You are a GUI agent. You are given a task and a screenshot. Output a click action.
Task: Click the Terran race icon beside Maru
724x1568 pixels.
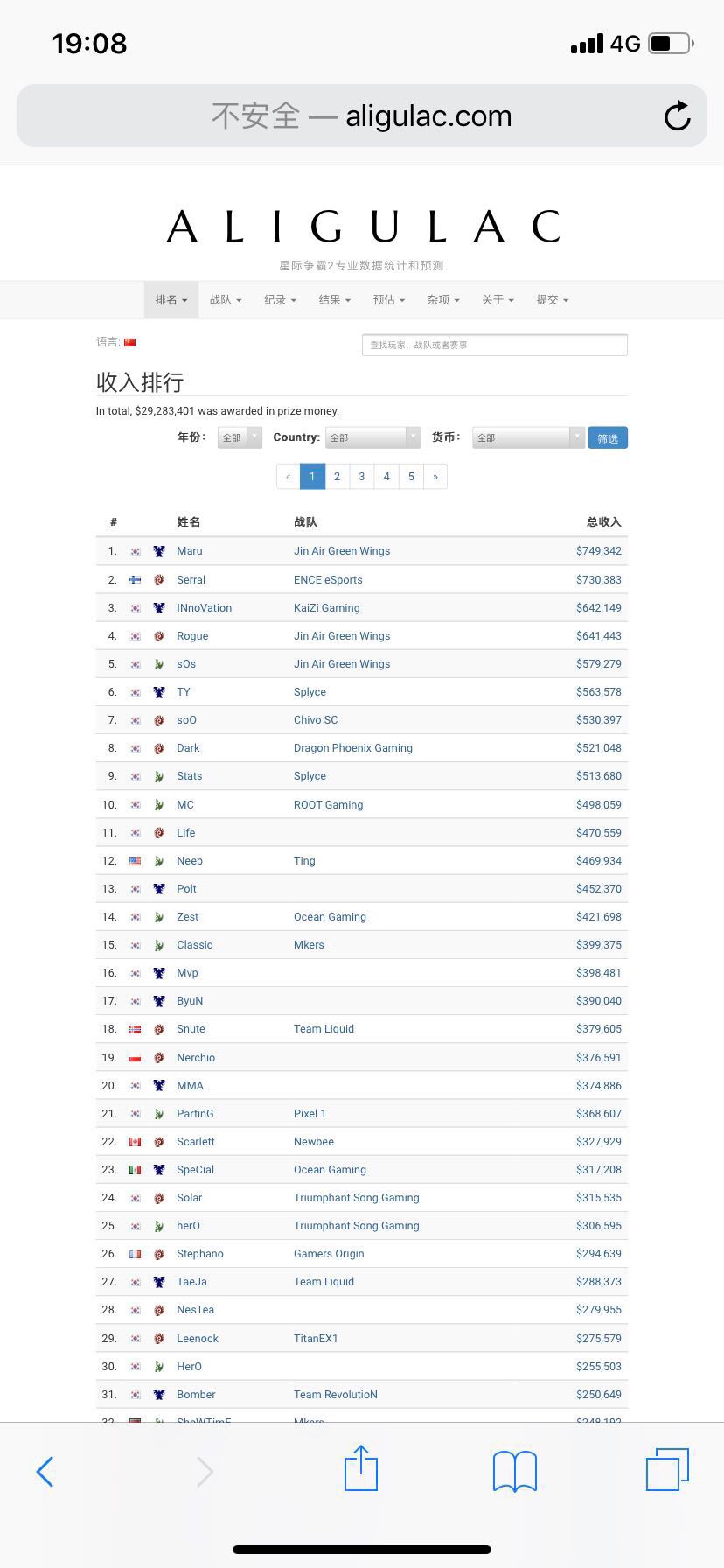pyautogui.click(x=159, y=551)
